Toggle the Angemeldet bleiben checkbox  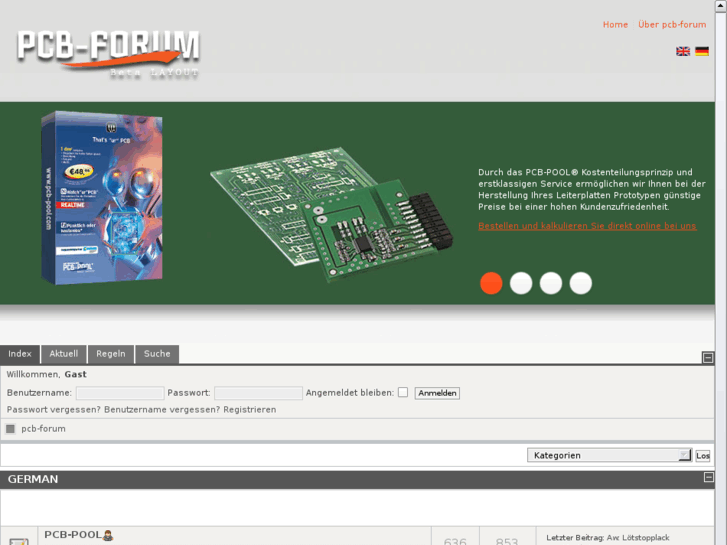tap(403, 392)
